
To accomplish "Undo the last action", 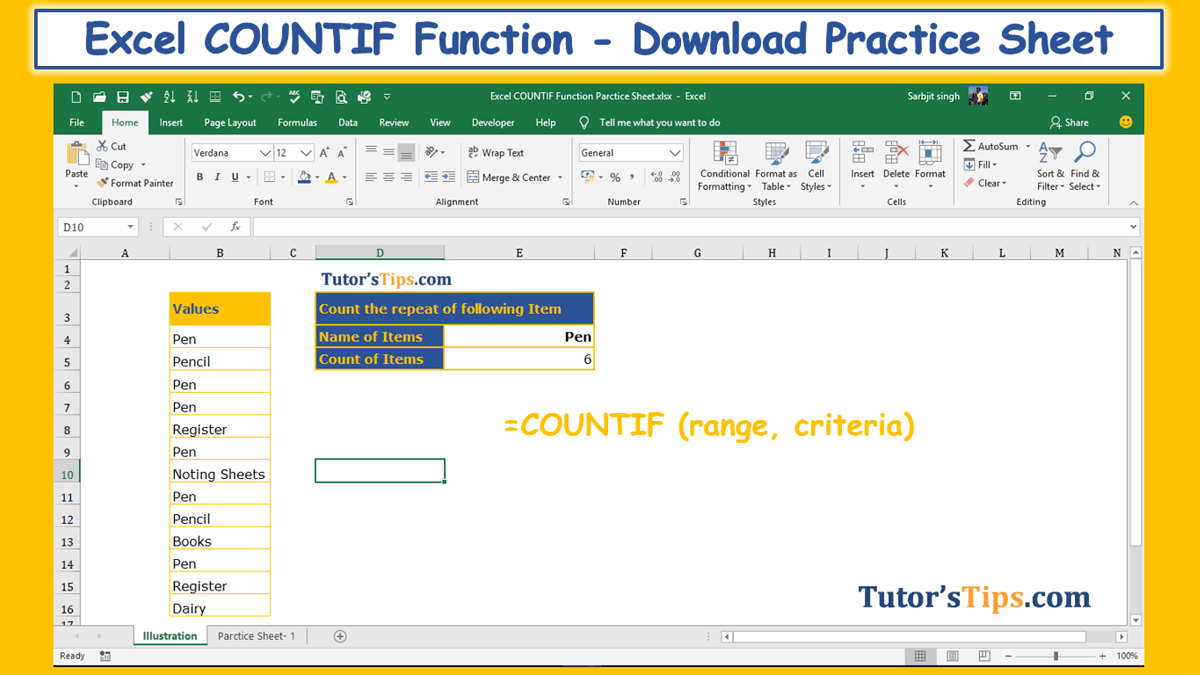I will tap(238, 97).
